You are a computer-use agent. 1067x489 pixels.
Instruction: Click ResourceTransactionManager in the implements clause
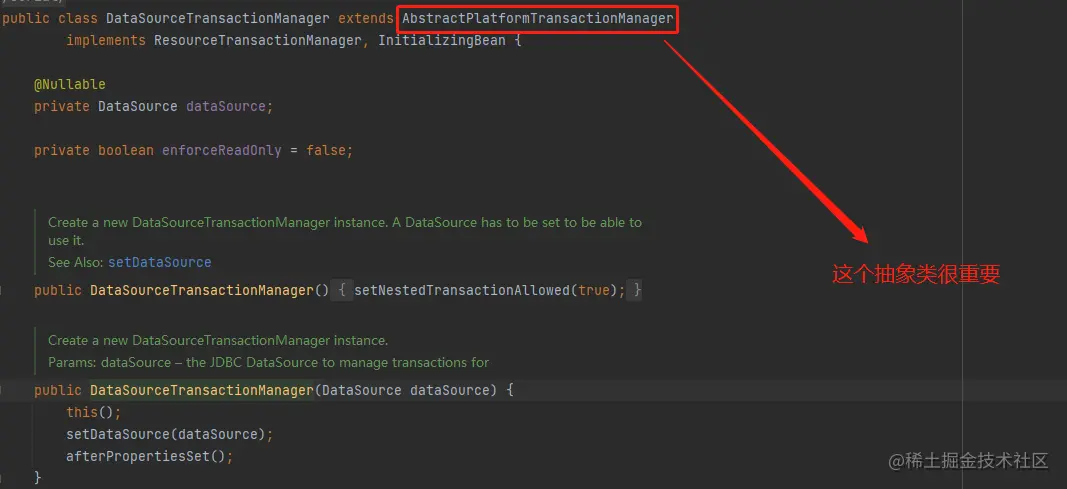(x=257, y=40)
